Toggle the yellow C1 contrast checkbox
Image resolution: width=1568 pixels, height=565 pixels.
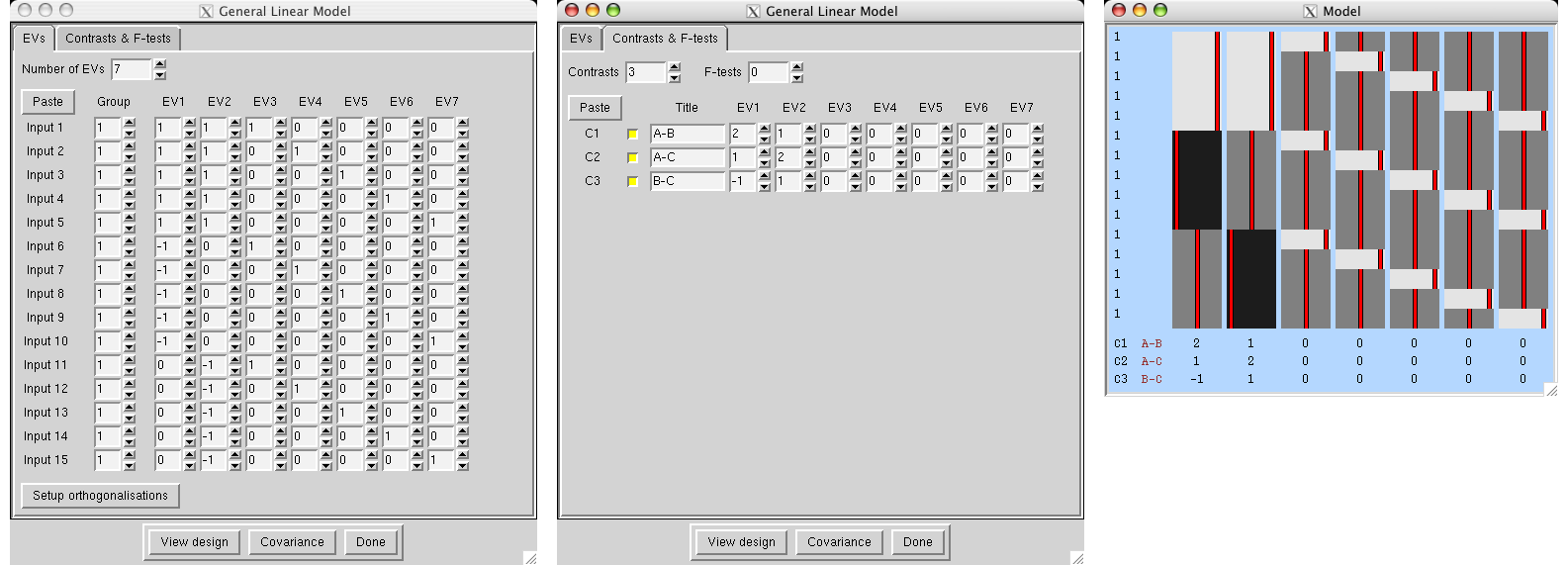pyautogui.click(x=633, y=134)
